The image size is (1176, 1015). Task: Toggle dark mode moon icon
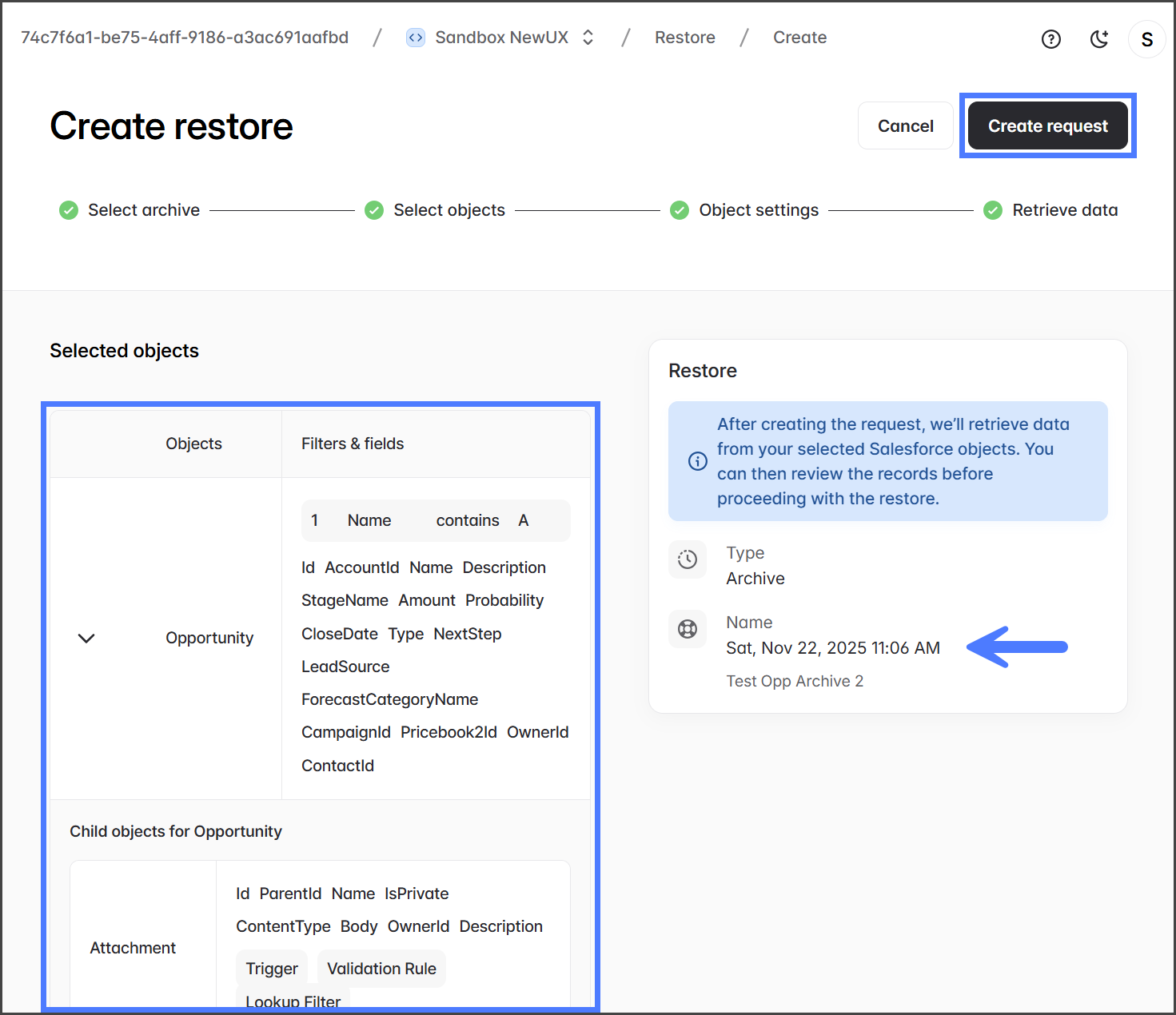point(1099,39)
